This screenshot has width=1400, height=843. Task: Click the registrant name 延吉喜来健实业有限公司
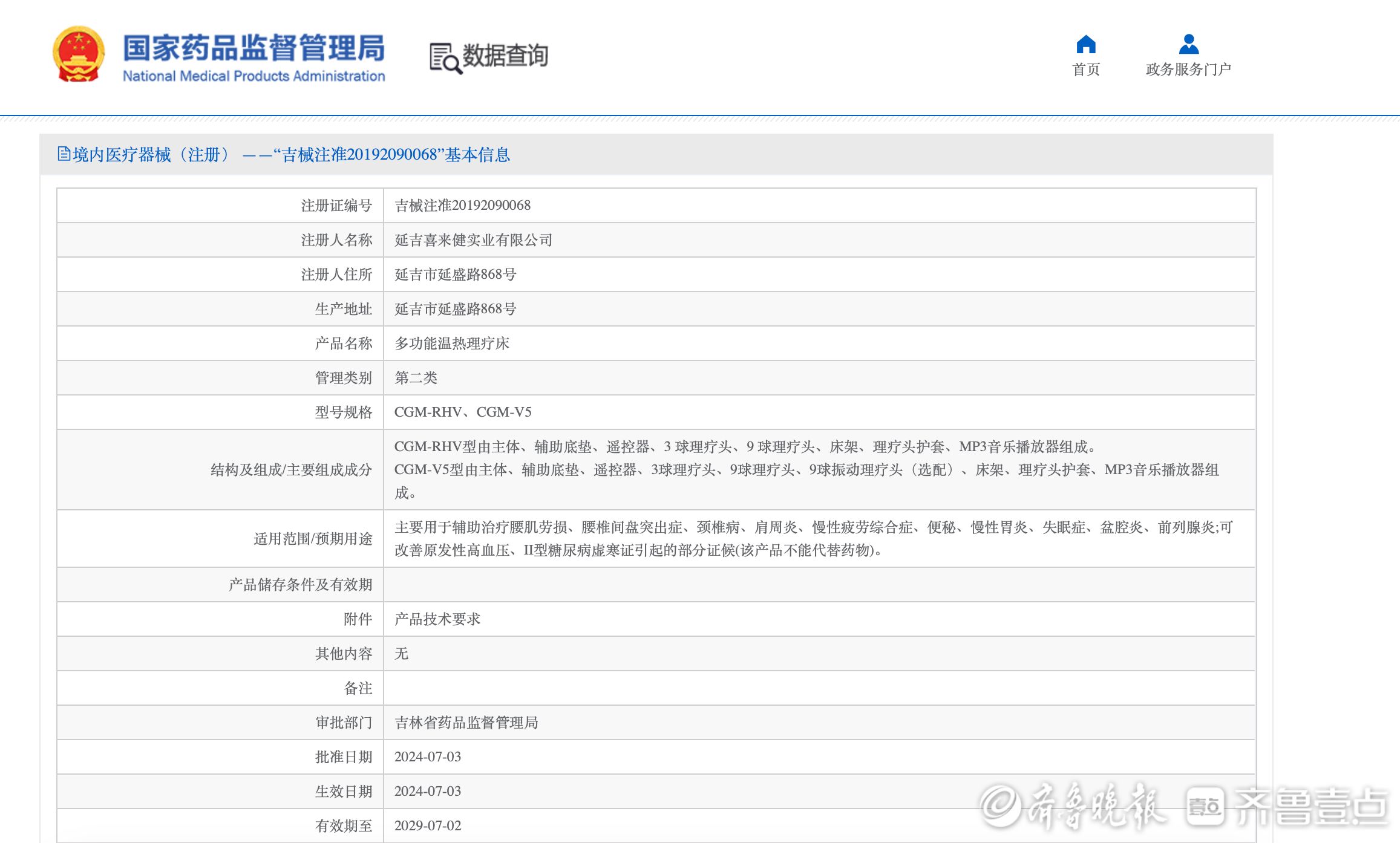(473, 240)
